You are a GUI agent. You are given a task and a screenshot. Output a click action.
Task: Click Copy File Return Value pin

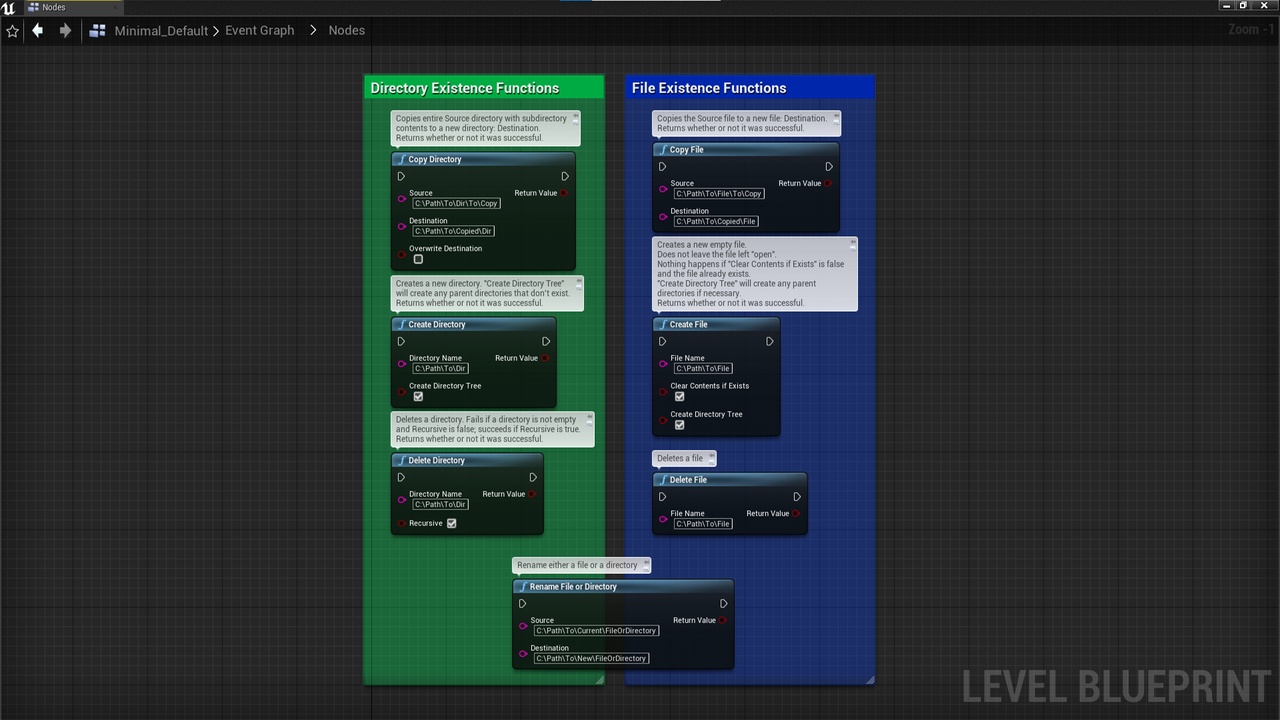click(x=828, y=183)
